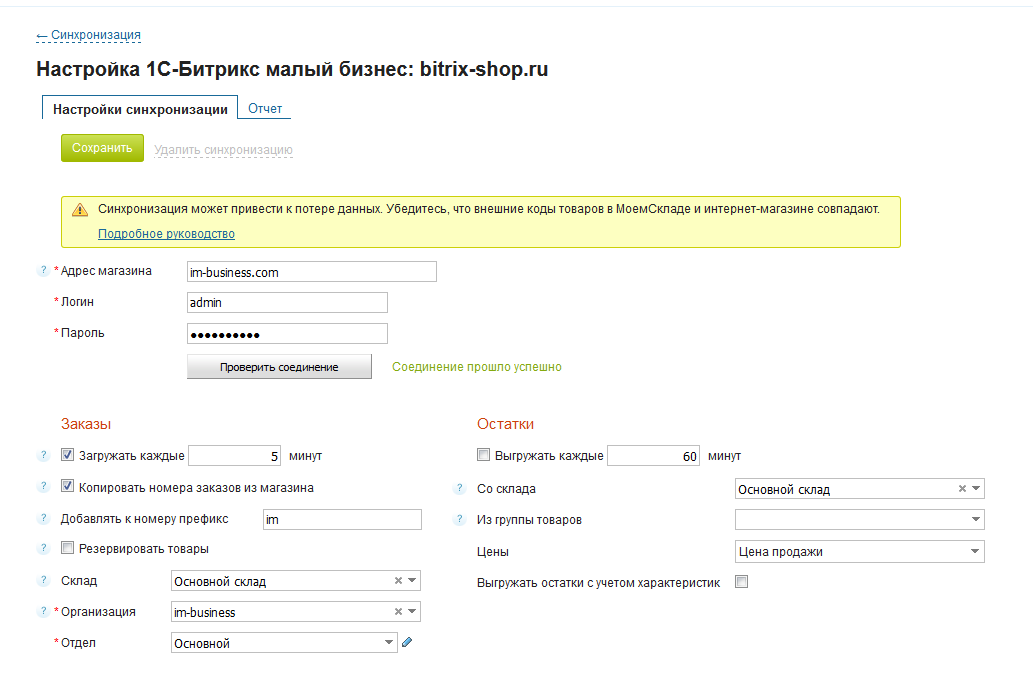The image size is (1033, 688).
Task: Click the pencil edit icon near Отдел
Action: (x=407, y=642)
